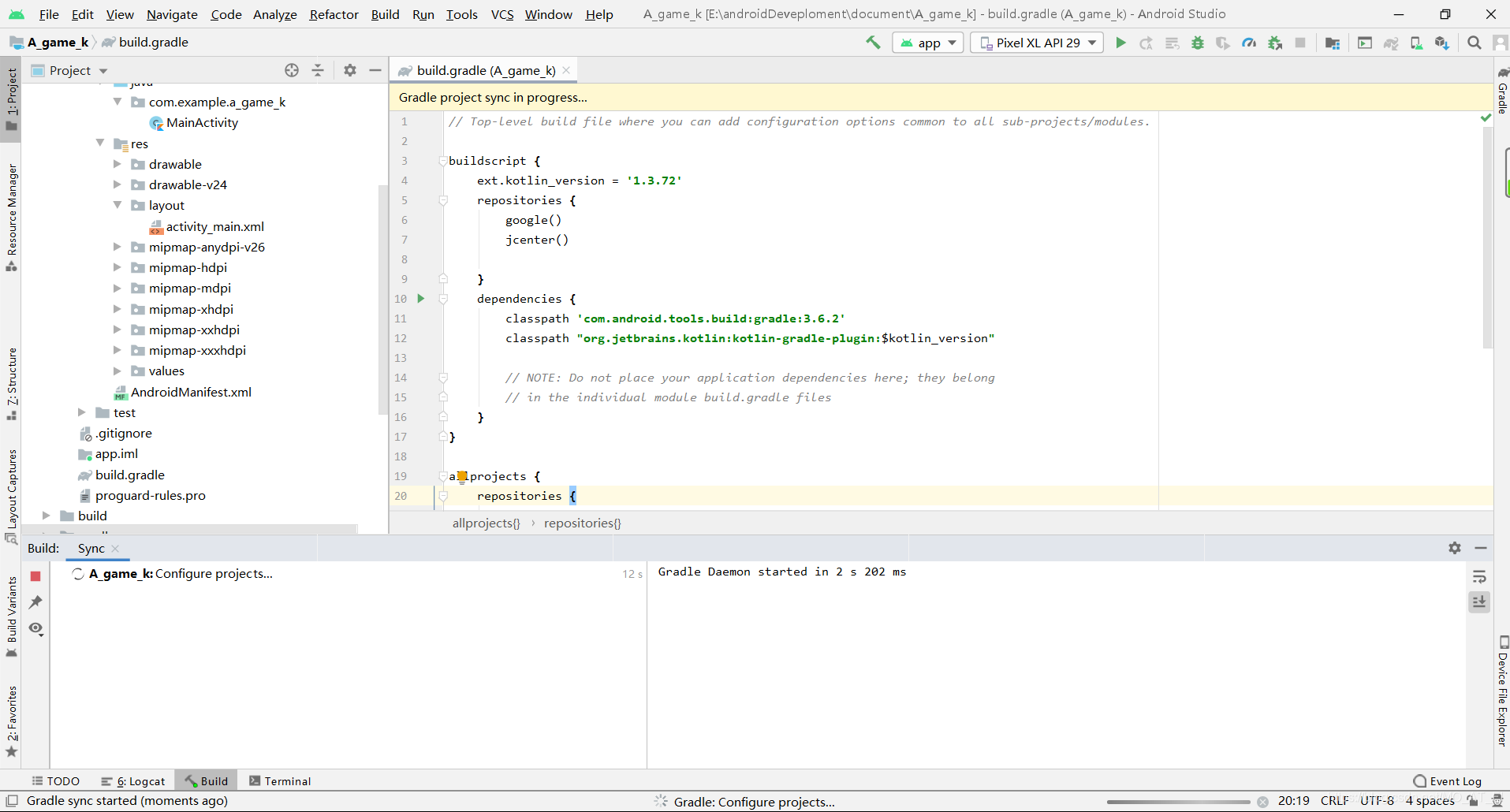Open Project panel settings gear

(x=350, y=70)
